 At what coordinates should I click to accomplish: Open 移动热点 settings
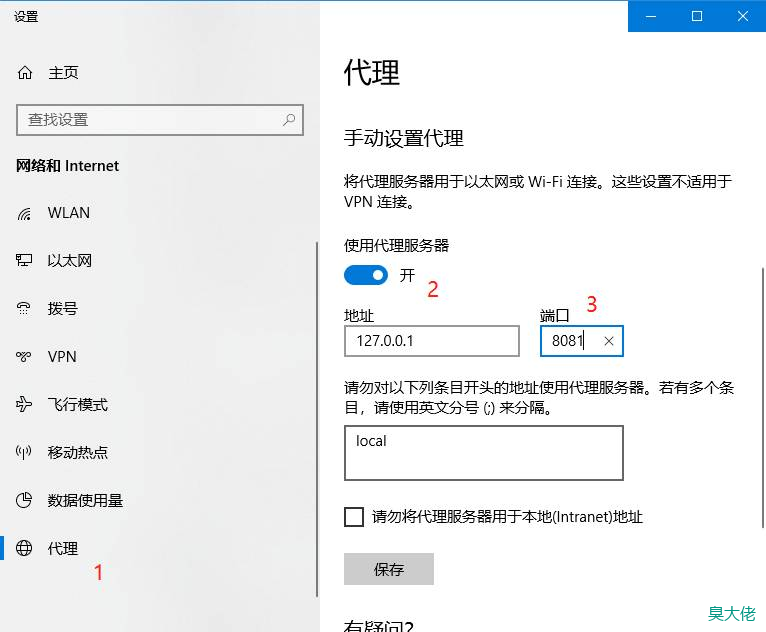click(78, 452)
